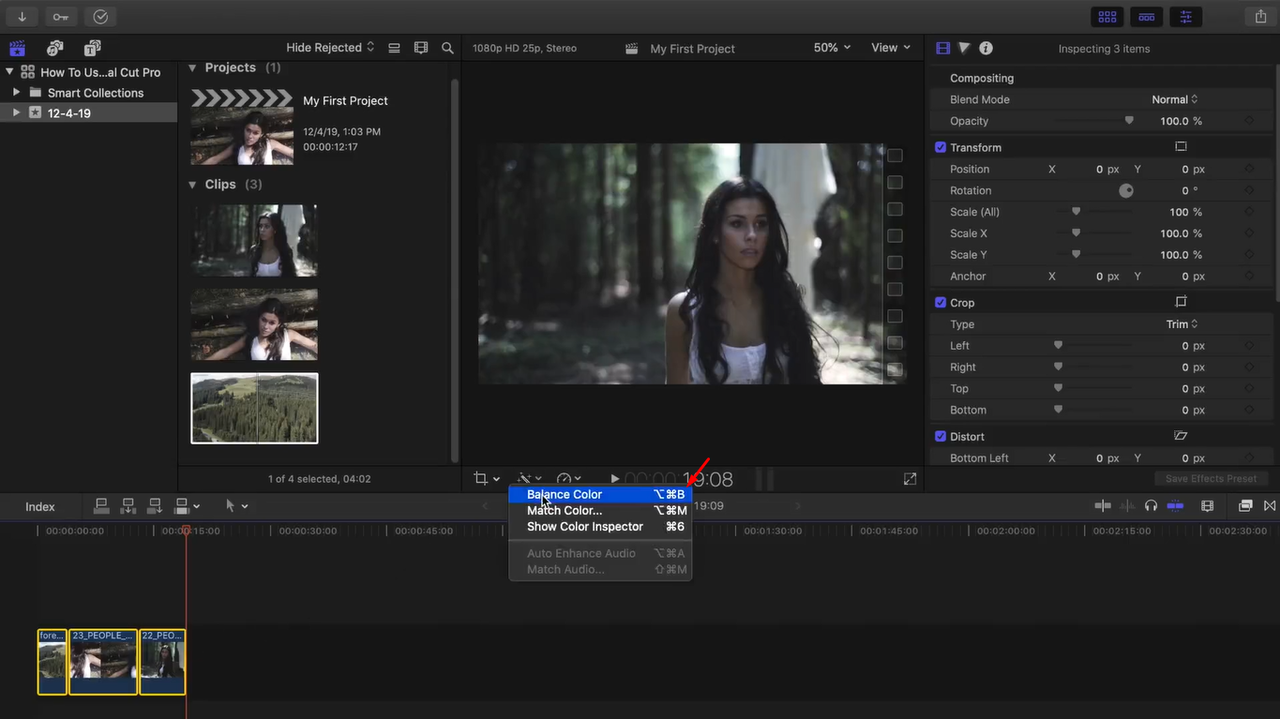Viewport: 1280px width, 719px height.
Task: Select How To Us...al Cut Pro library
Action: (x=100, y=72)
